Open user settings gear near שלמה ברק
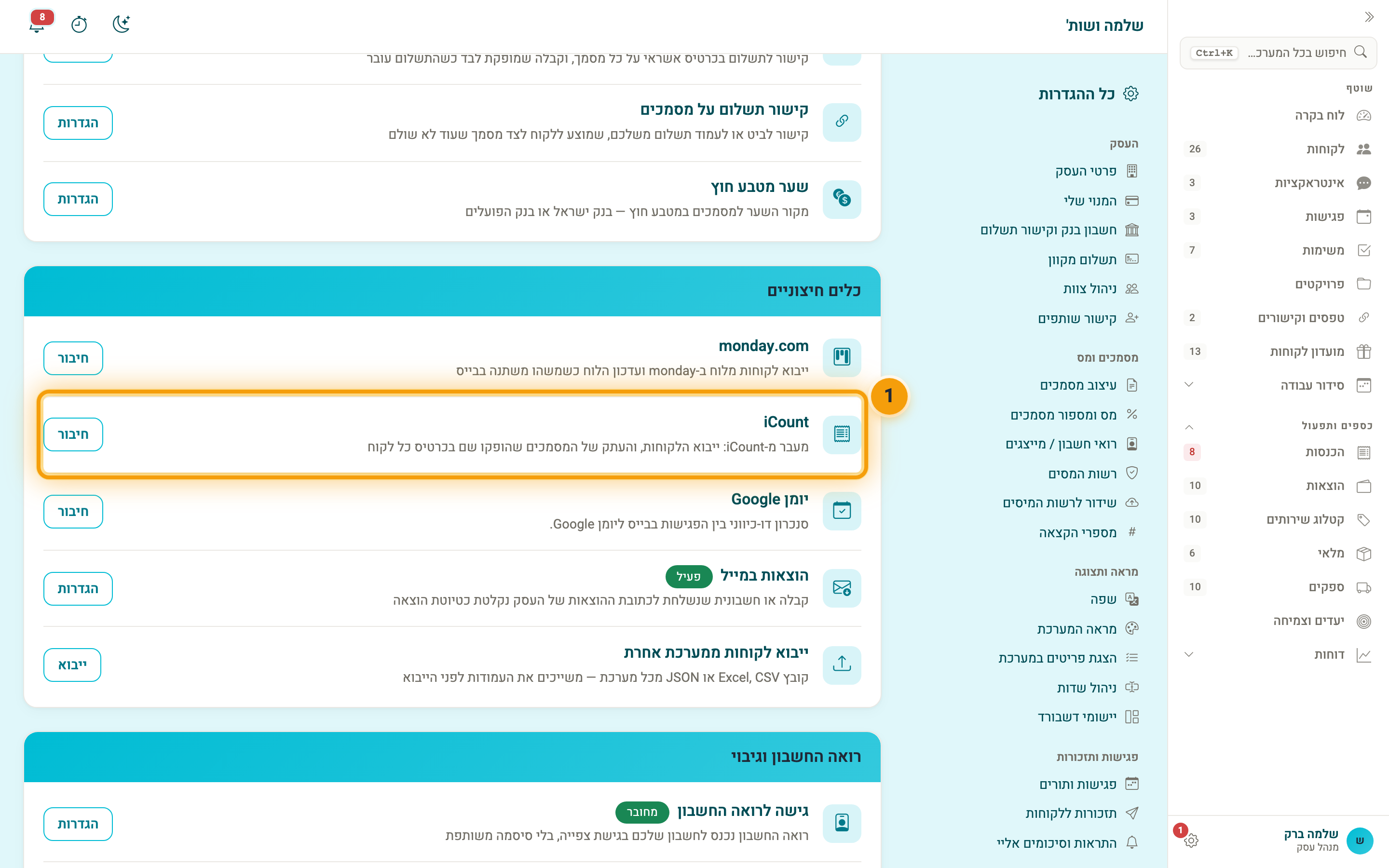This screenshot has height=868, width=1389. point(1191,841)
